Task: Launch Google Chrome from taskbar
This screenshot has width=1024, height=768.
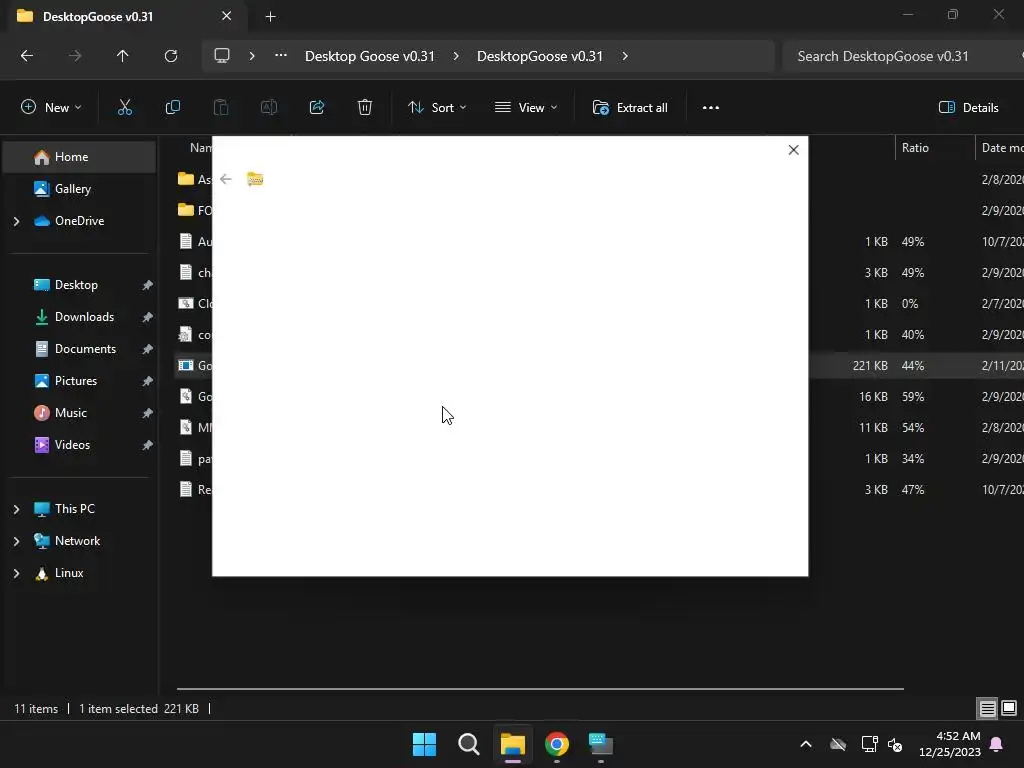Action: [x=557, y=744]
